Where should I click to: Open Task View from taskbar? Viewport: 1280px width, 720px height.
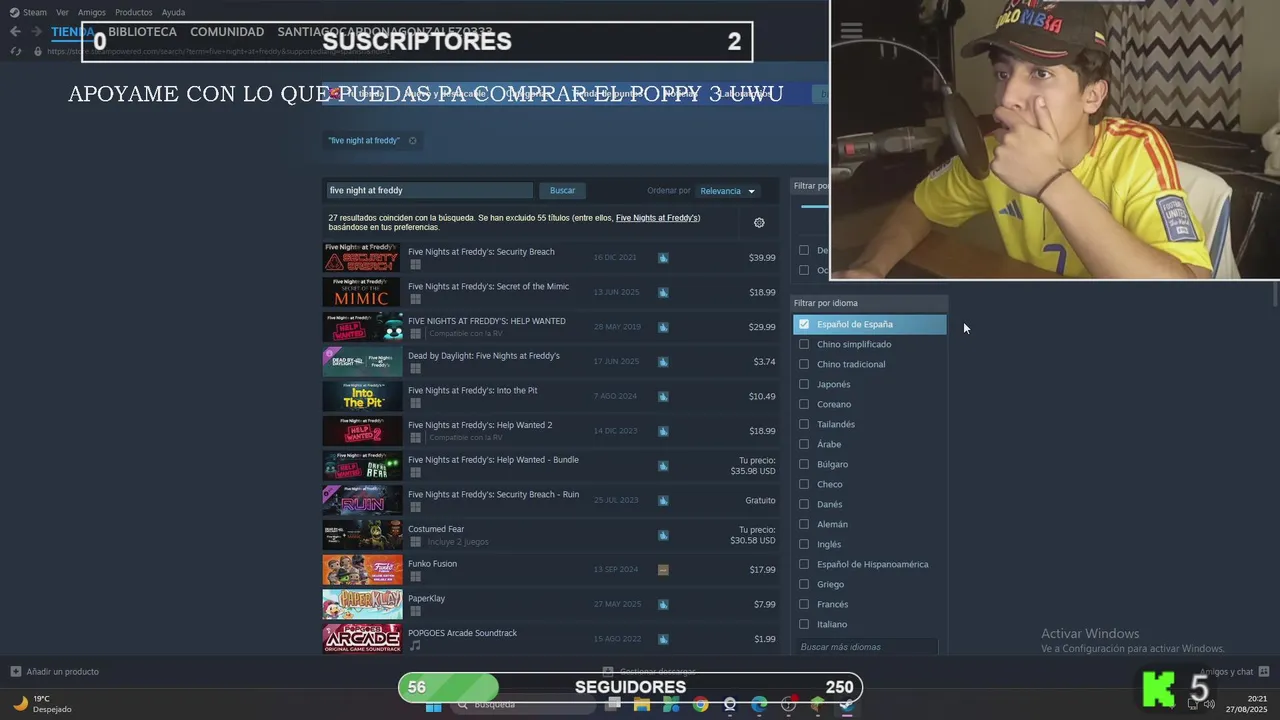(x=613, y=705)
